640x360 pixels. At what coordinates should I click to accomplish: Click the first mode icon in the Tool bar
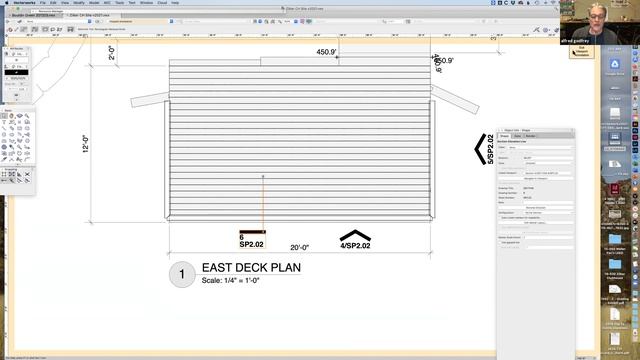[x=10, y=29]
